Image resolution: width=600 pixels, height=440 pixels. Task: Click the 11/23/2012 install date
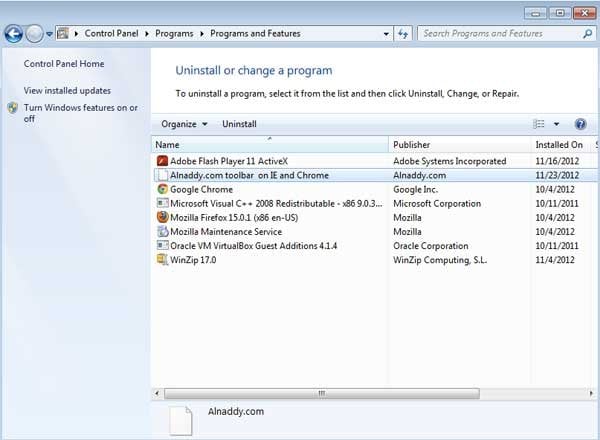557,175
